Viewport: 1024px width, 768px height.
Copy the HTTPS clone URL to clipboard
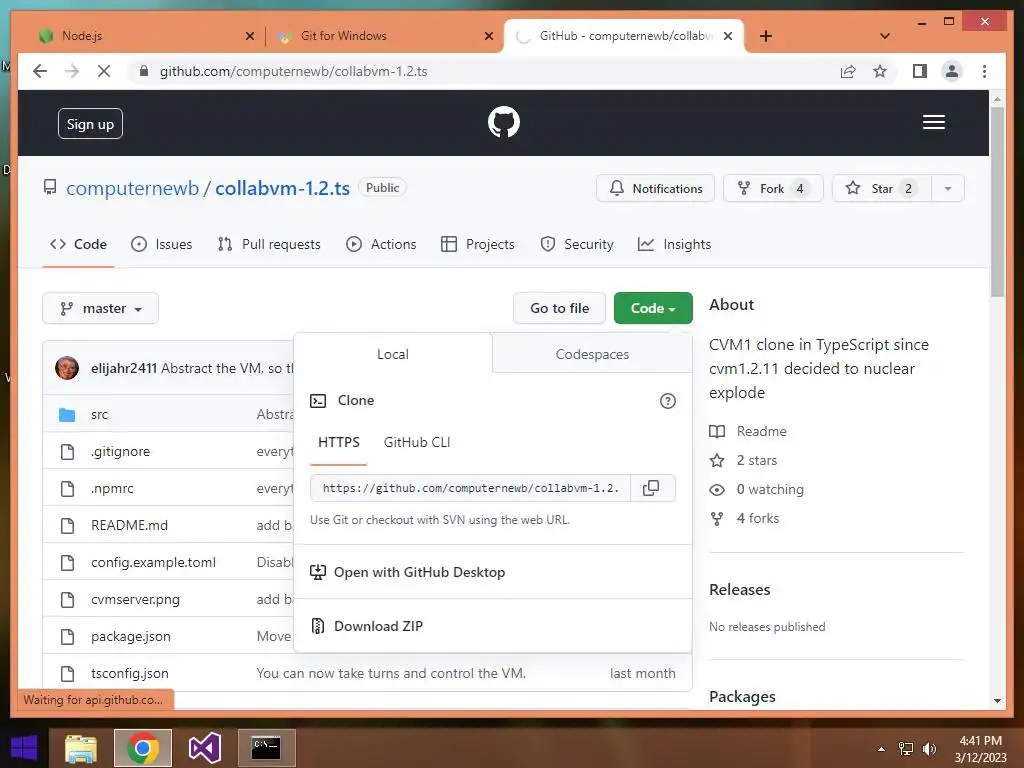tap(651, 488)
